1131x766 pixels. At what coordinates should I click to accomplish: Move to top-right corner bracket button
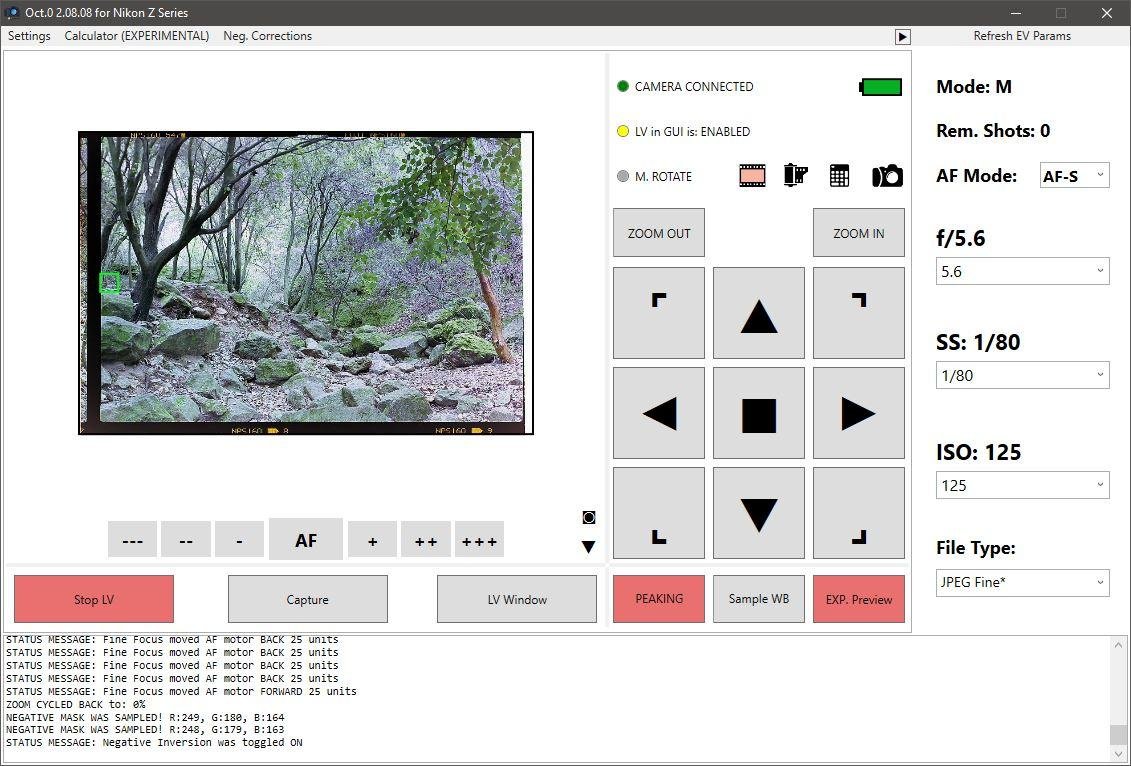(x=858, y=313)
